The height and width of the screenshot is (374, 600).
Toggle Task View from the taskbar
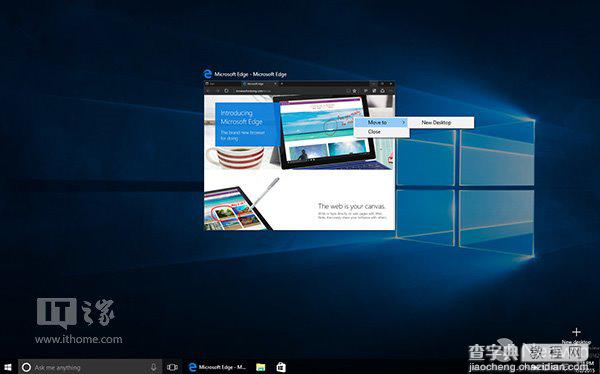tap(172, 367)
